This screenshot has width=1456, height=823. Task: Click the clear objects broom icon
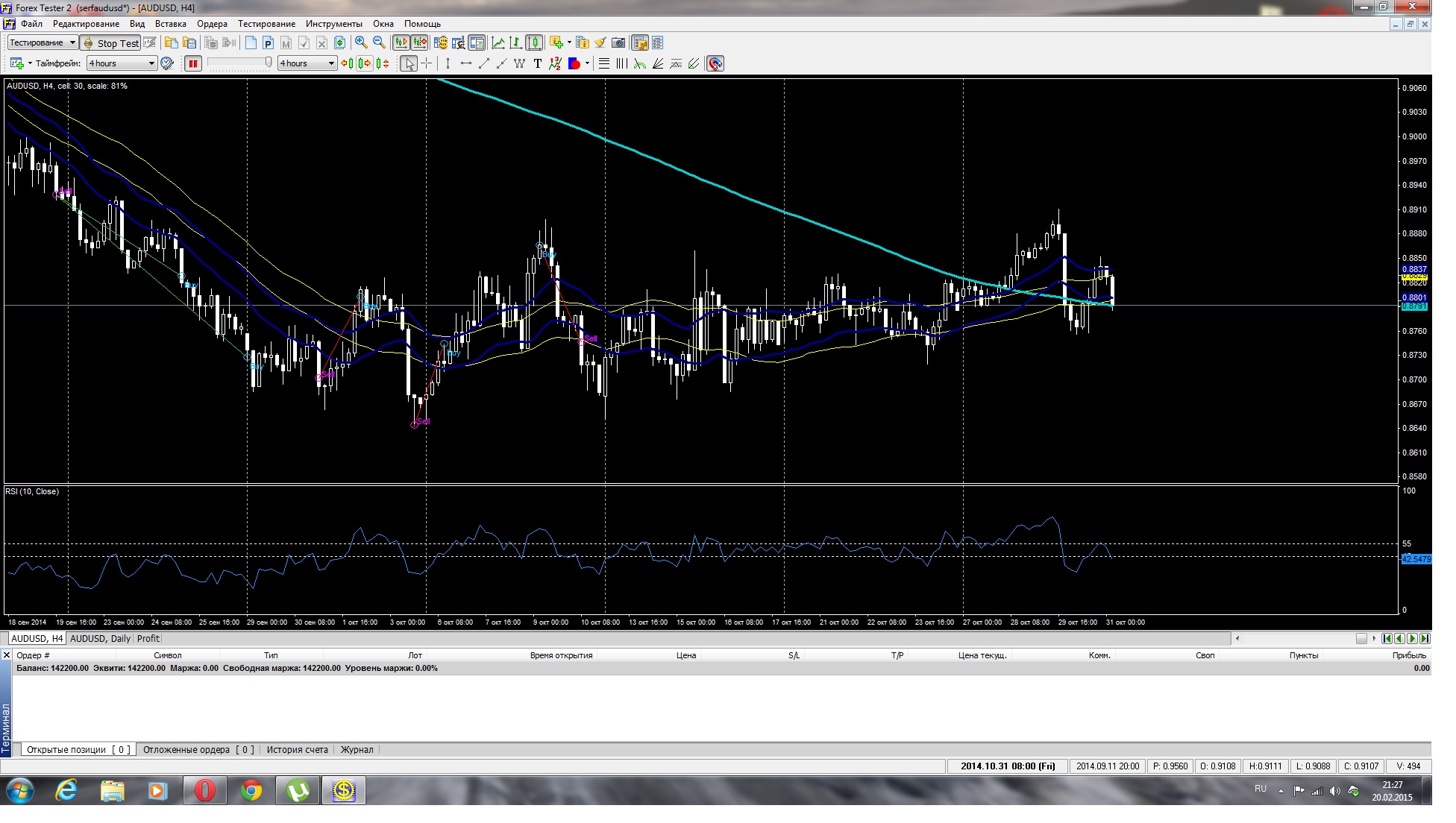[x=600, y=42]
